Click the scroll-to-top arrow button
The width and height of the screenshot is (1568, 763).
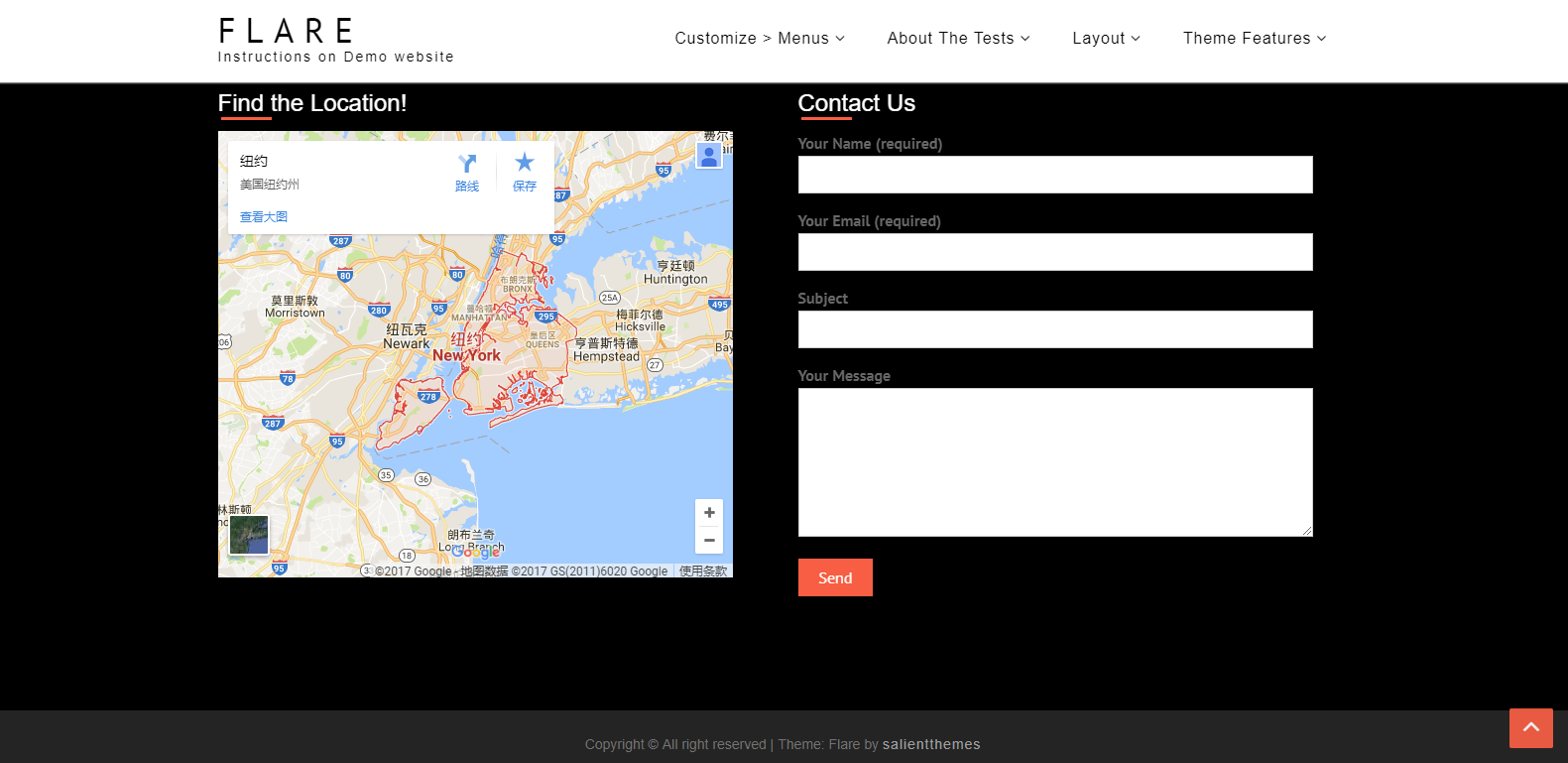coord(1530,727)
